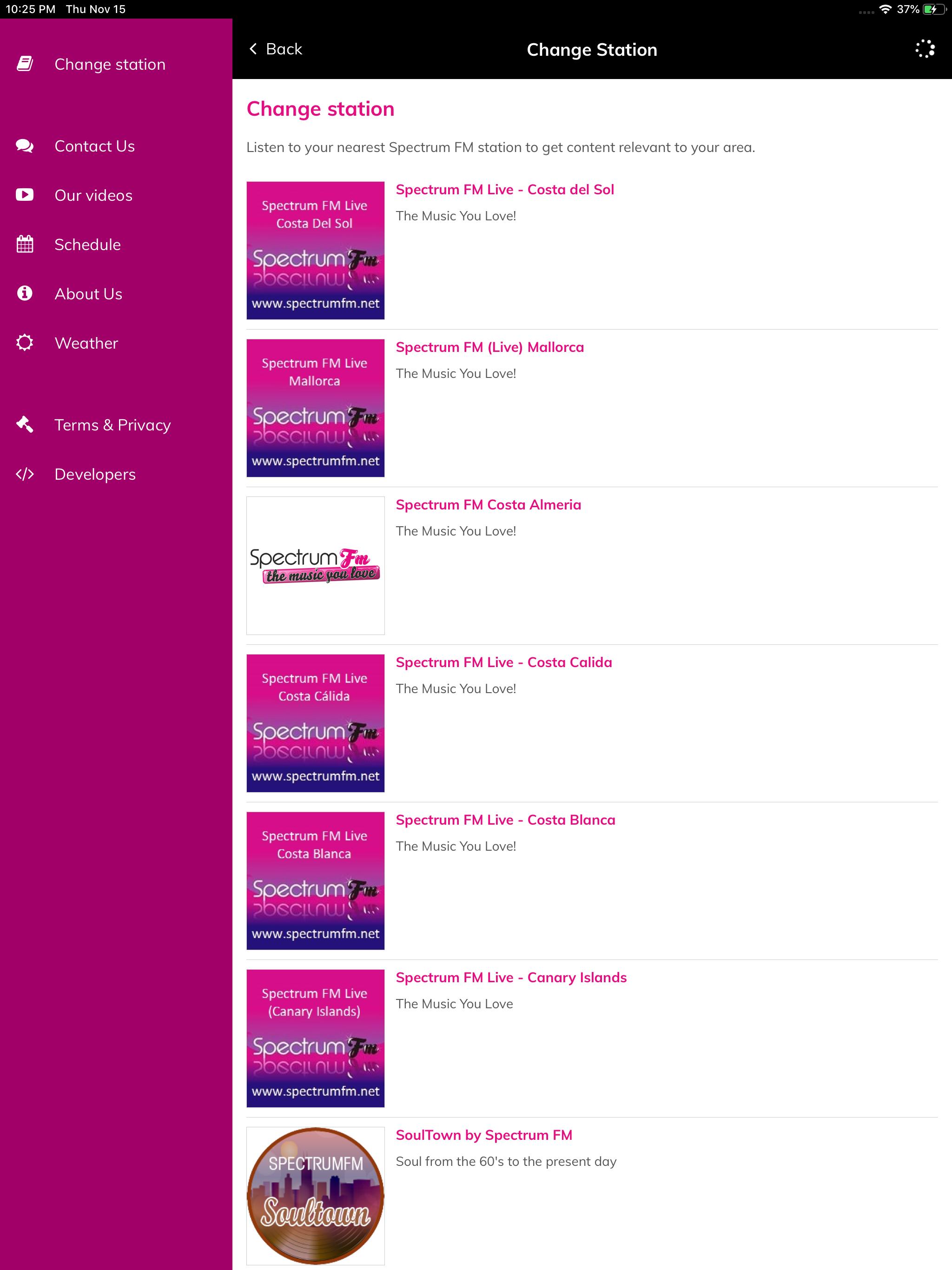
Task: Tap the loading spinner icon in header
Action: pos(925,49)
